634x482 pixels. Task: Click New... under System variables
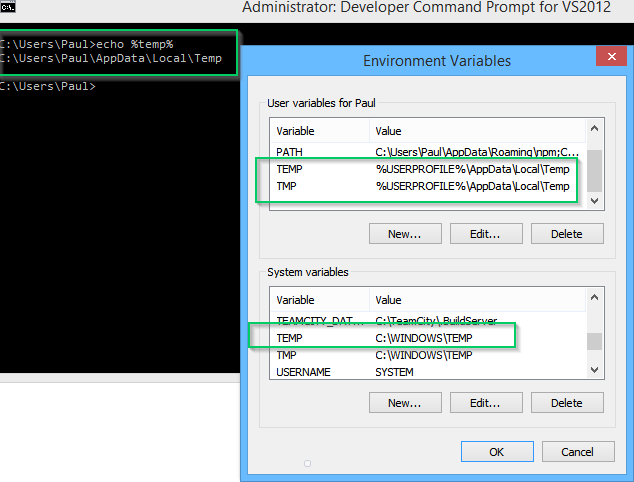405,403
